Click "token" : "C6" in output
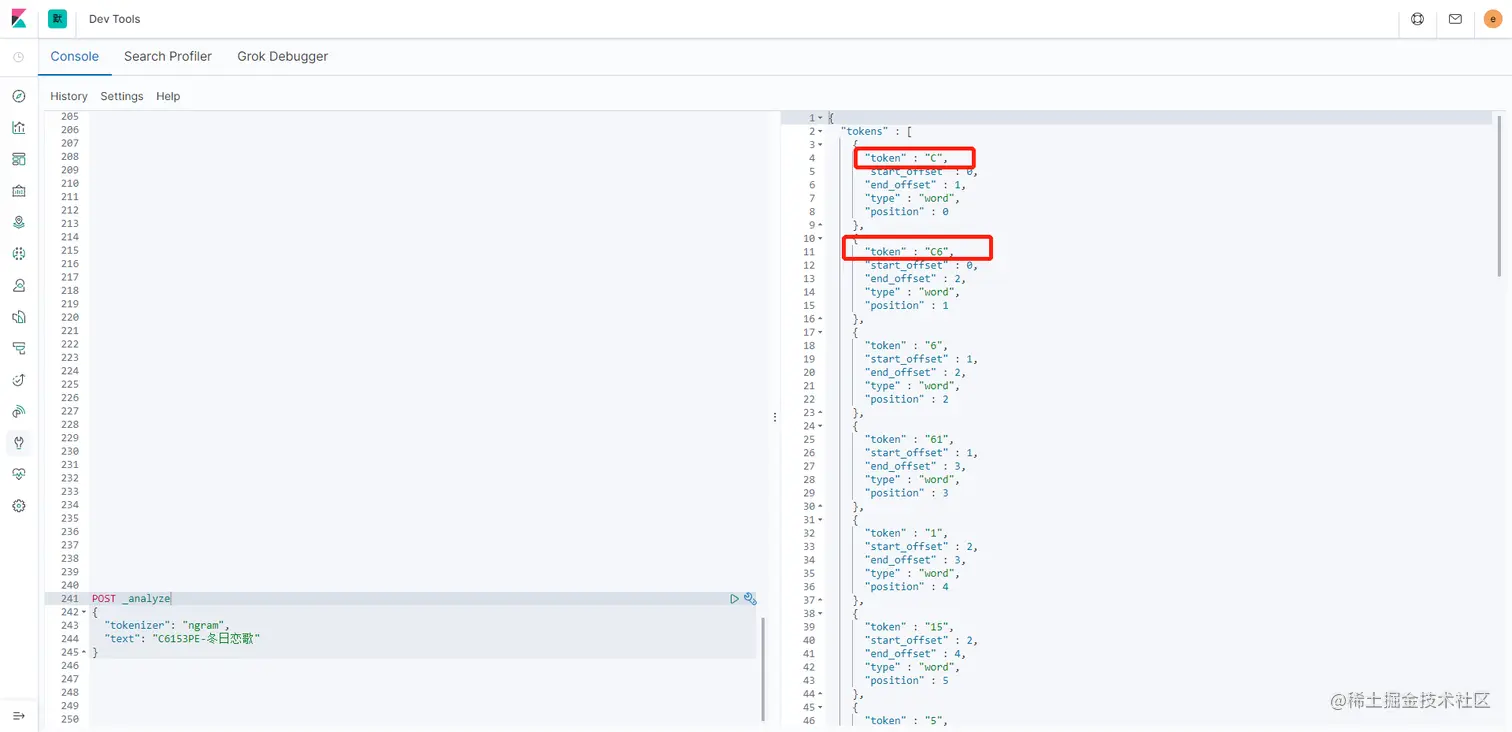 910,252
